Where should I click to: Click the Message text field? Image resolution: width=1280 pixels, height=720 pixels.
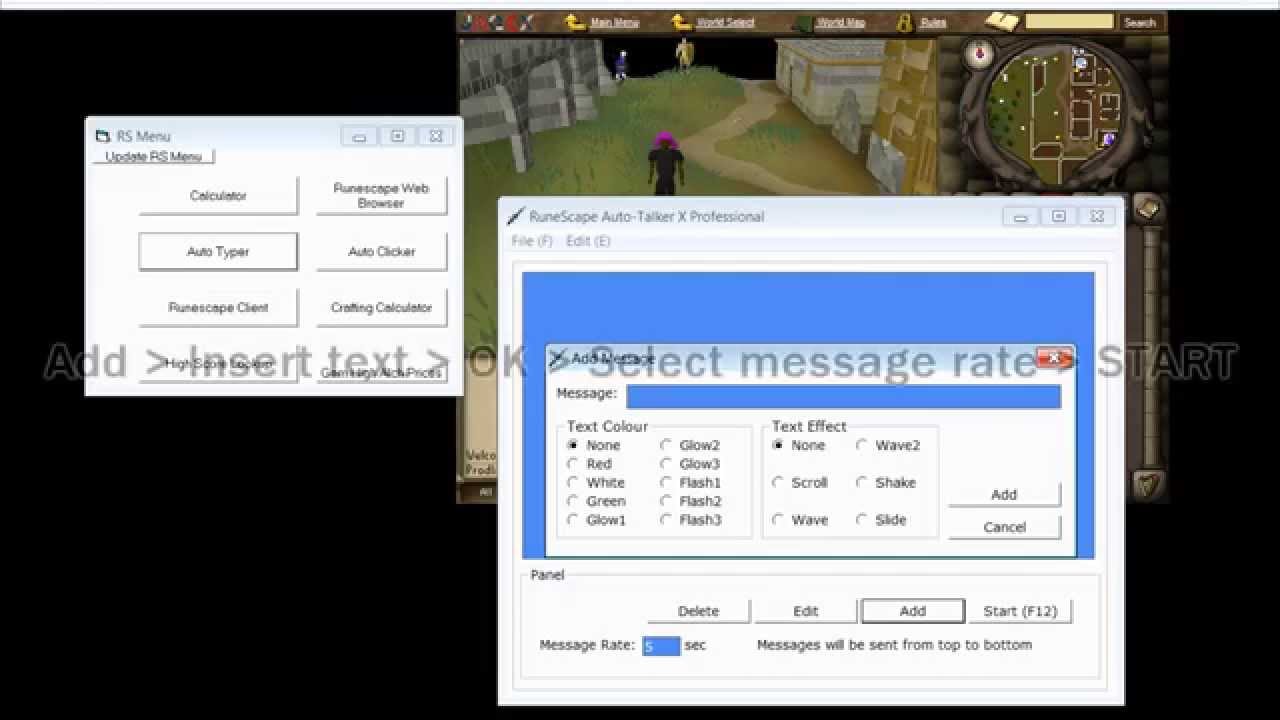pyautogui.click(x=843, y=396)
